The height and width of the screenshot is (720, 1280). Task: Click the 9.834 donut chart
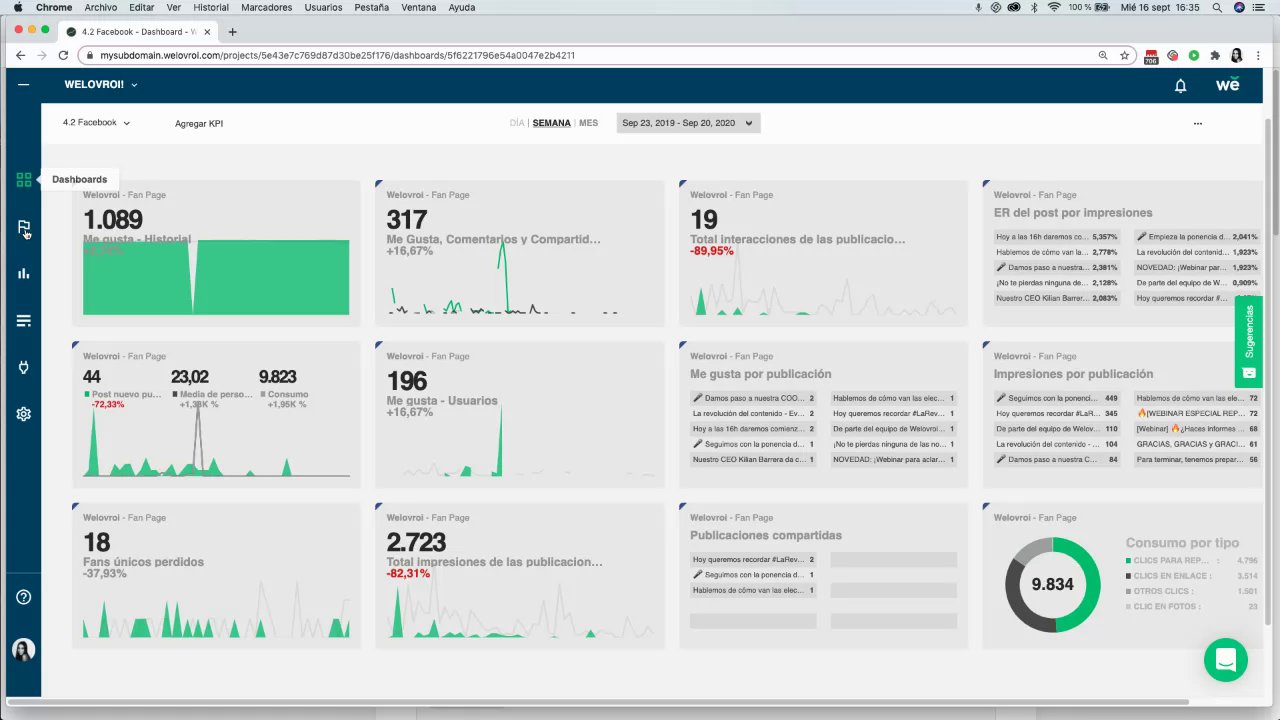tap(1052, 584)
